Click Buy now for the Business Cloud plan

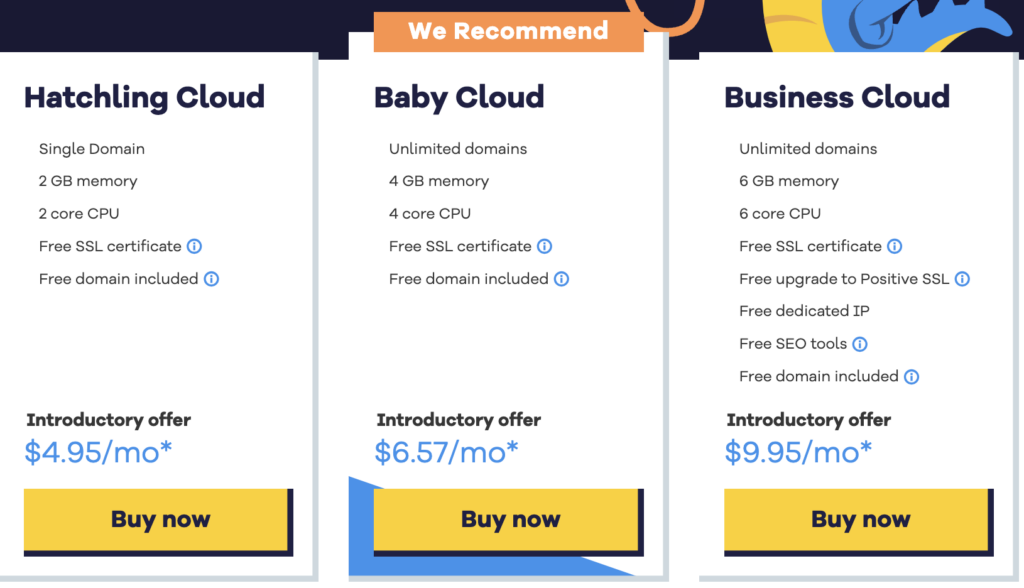[x=858, y=519]
